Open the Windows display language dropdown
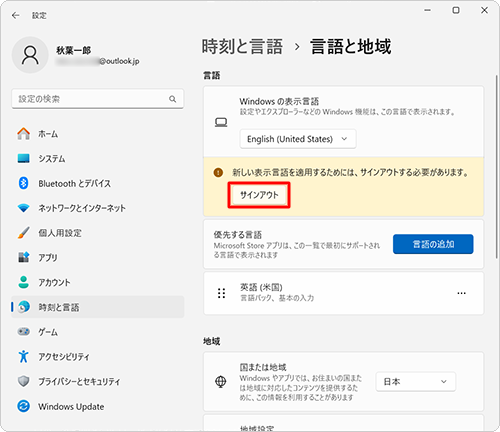The image size is (500, 432). click(298, 139)
